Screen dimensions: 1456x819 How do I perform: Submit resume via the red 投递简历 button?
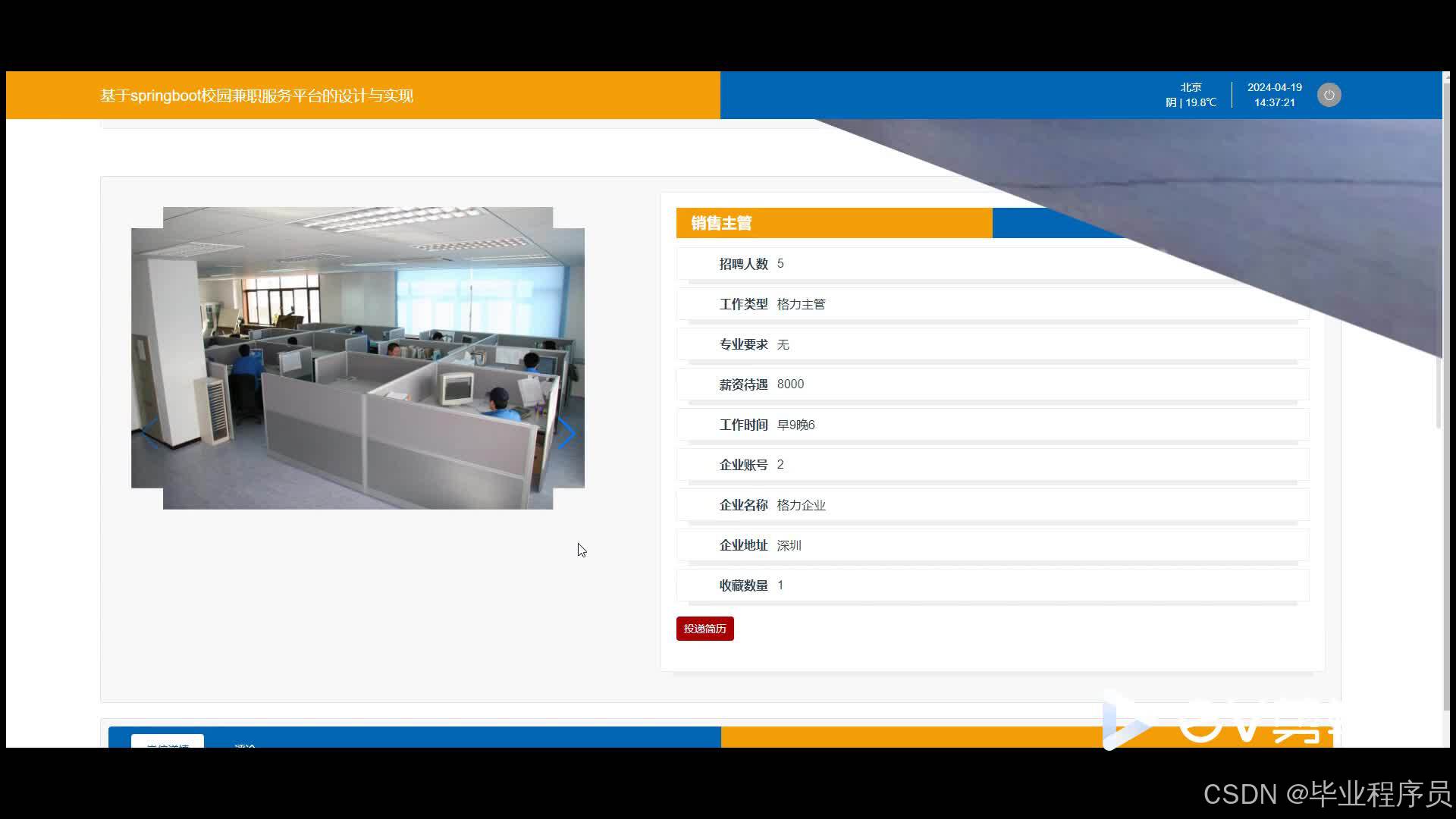point(704,629)
